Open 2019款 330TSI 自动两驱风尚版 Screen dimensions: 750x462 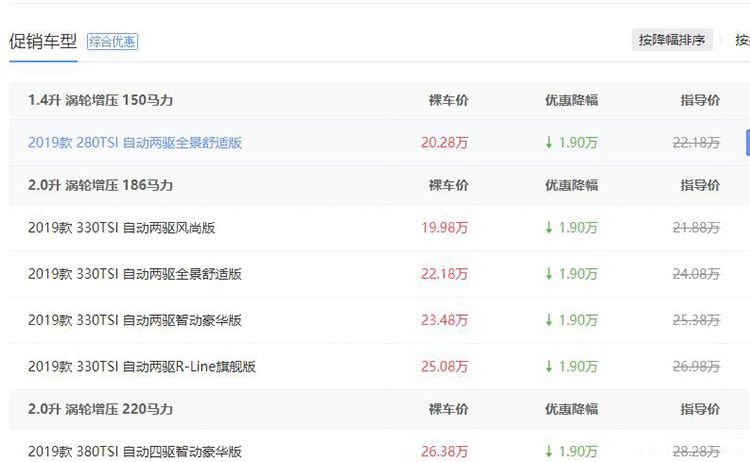click(121, 228)
